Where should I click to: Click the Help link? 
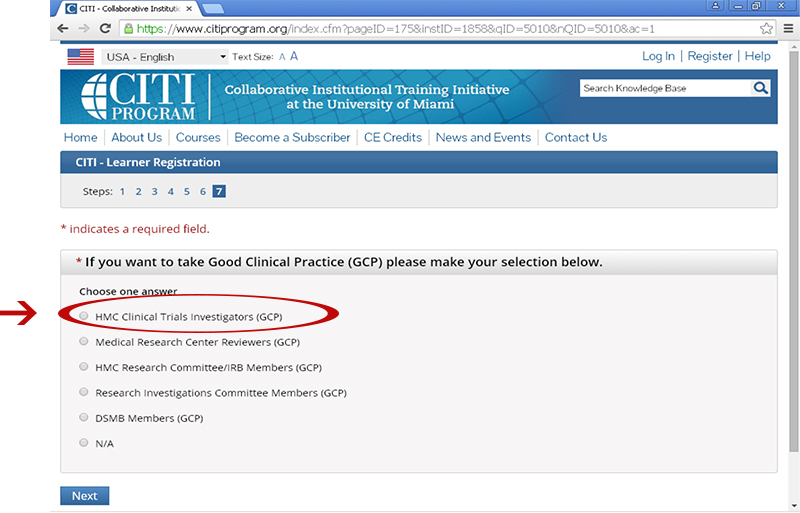758,56
